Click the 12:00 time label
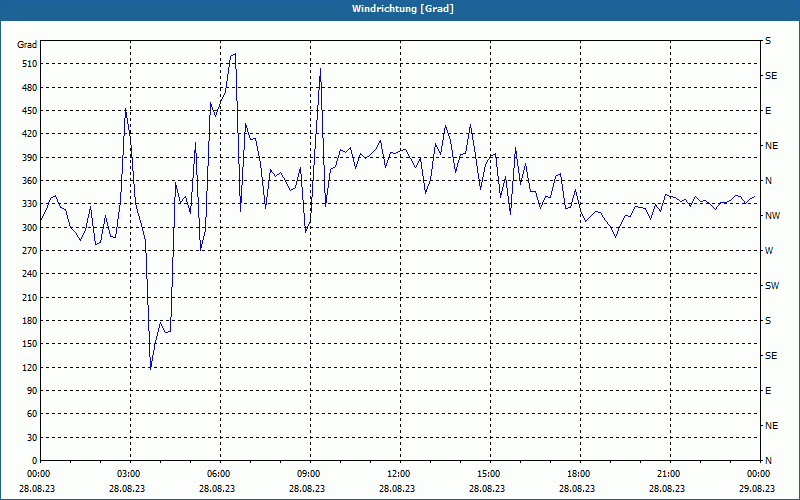800x500 pixels. point(400,474)
